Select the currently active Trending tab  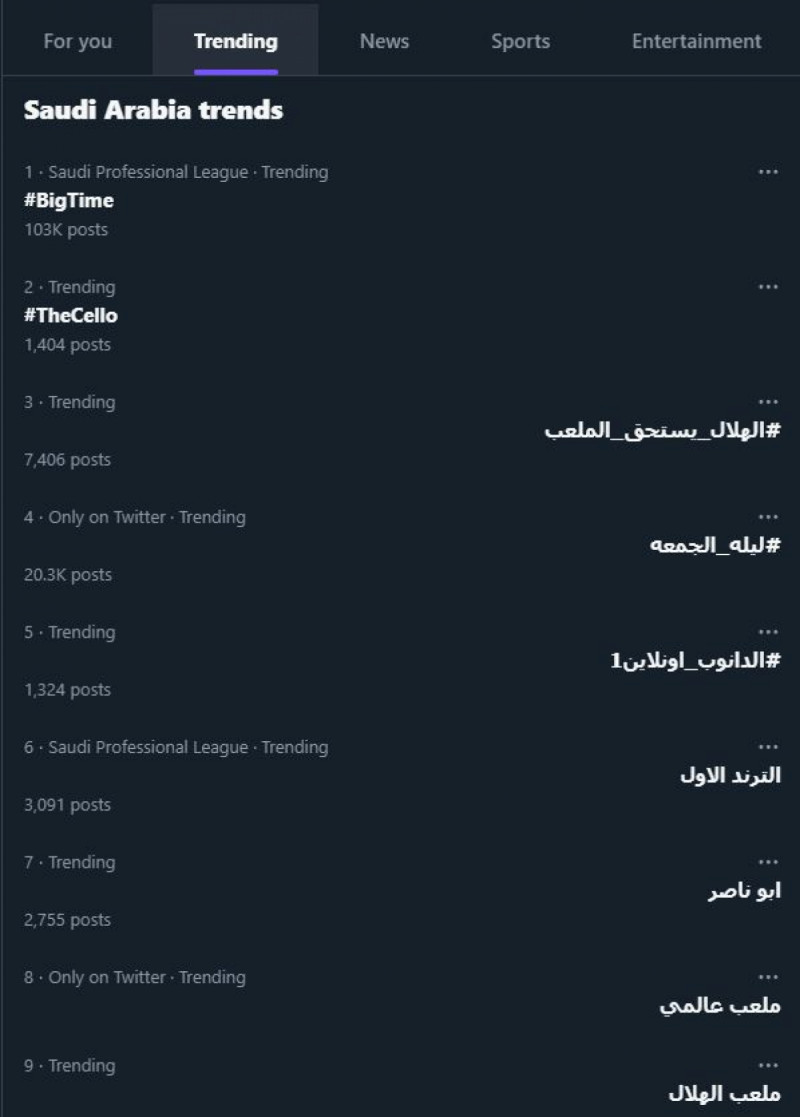click(234, 41)
